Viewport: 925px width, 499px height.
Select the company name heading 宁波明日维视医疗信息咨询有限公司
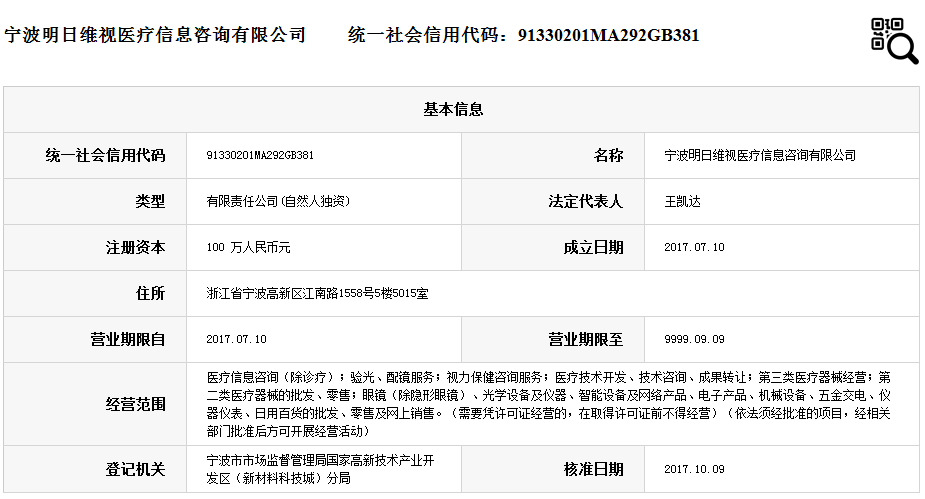[x=155, y=35]
